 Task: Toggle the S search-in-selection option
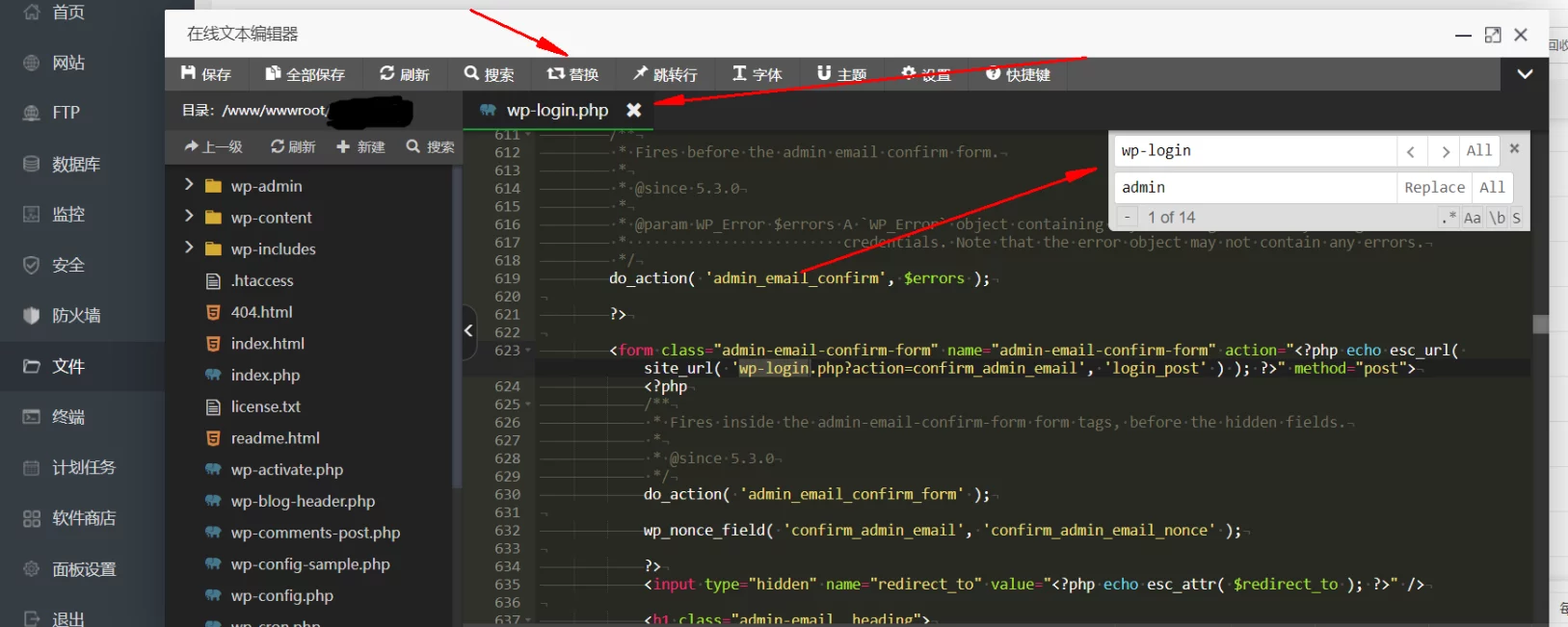(1516, 218)
